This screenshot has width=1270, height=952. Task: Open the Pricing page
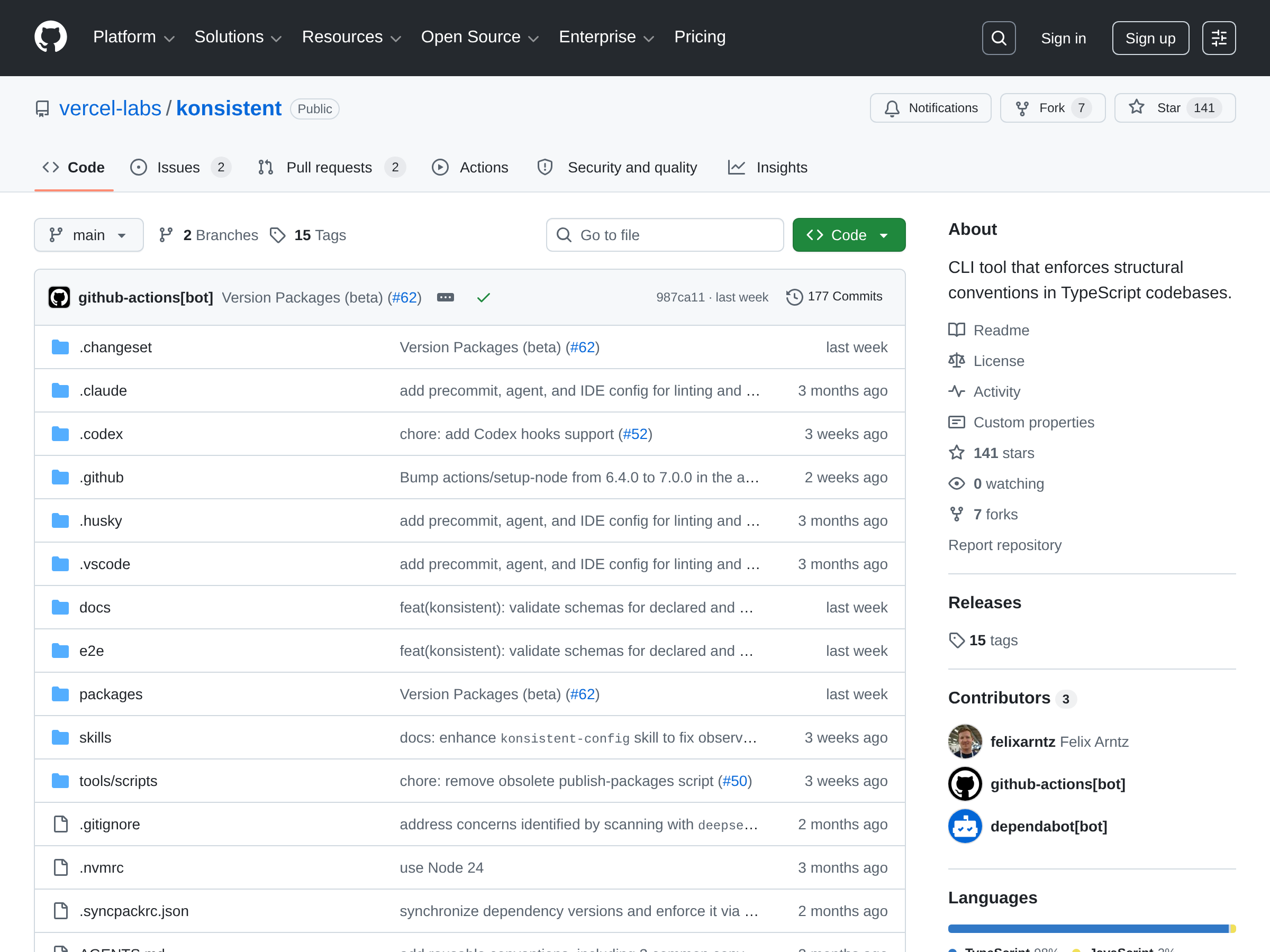click(700, 38)
